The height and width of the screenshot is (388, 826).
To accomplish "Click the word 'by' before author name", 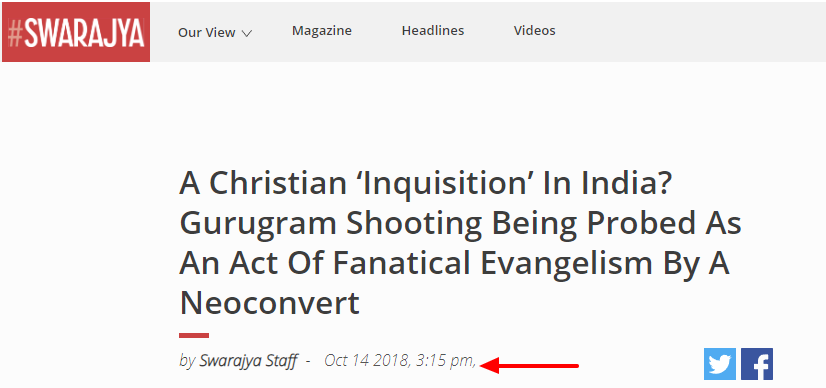I will (187, 361).
